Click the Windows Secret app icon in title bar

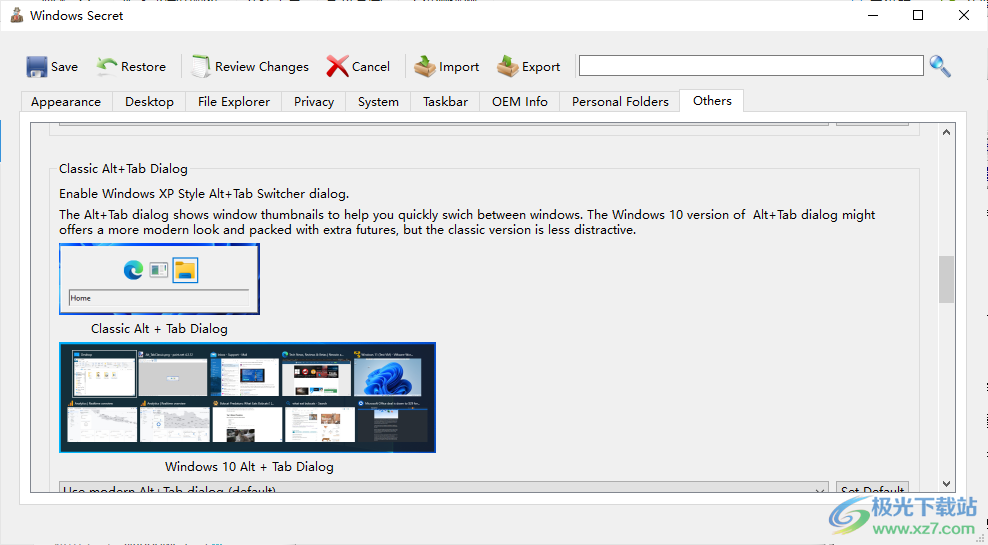click(16, 15)
